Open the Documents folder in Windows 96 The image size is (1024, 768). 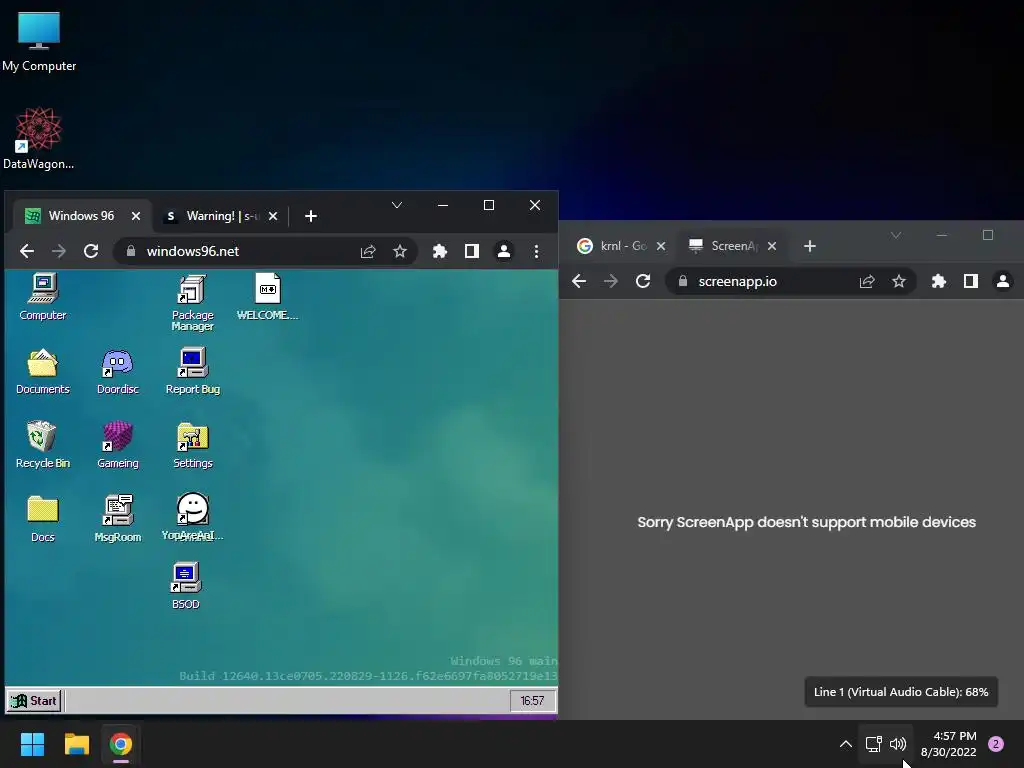(42, 372)
